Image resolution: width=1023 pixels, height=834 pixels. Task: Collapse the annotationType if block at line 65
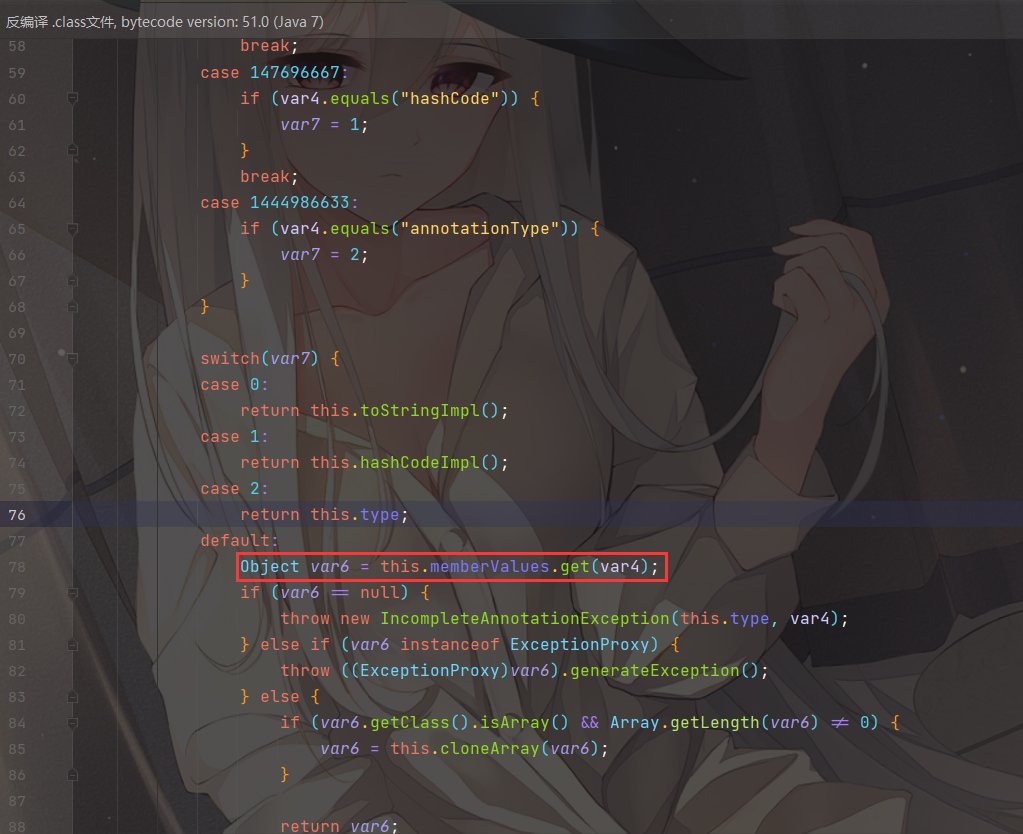[72, 229]
